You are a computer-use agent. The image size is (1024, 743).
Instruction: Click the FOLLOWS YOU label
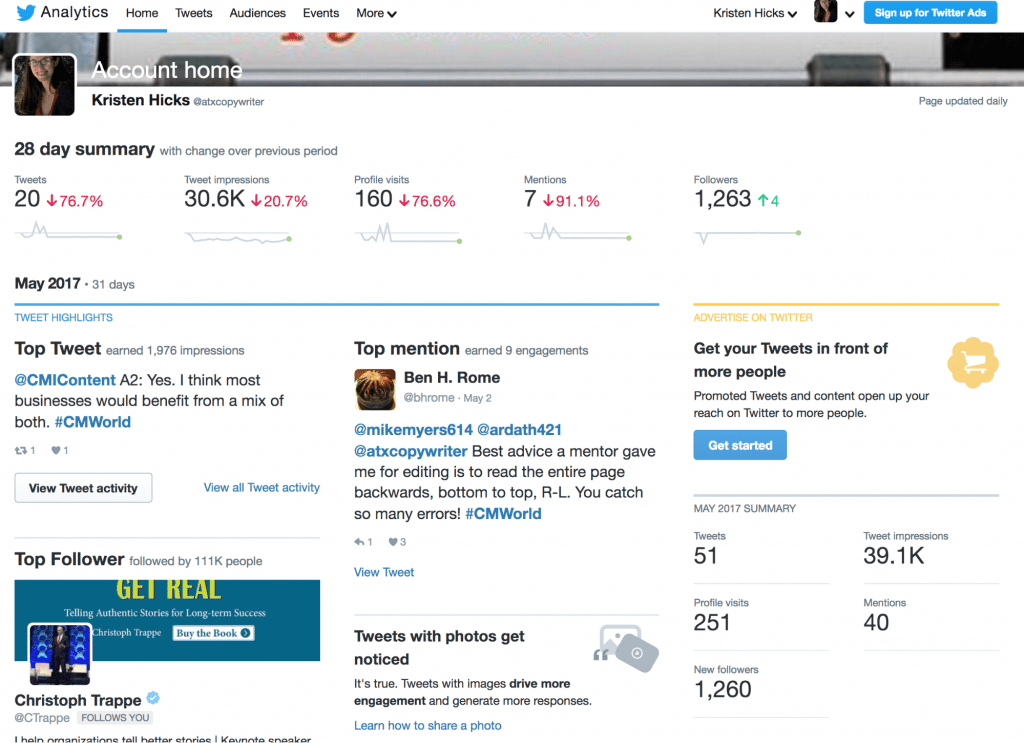(x=115, y=718)
